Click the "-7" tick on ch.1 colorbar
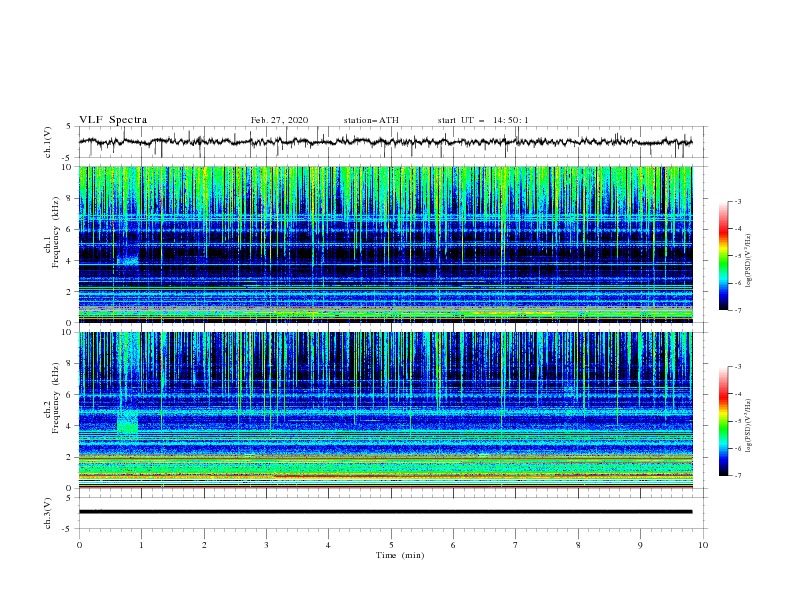792x612 pixels. (x=737, y=310)
